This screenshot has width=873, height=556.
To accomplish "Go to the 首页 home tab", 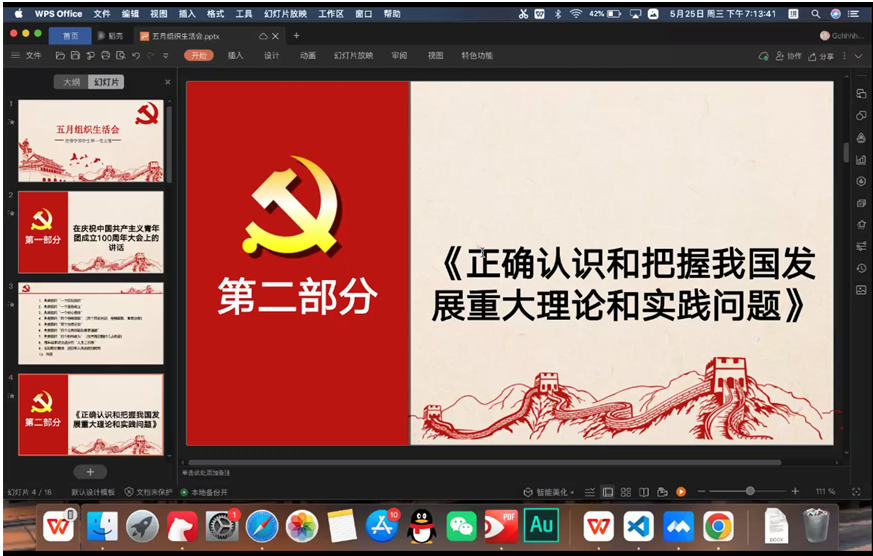I will (70, 36).
